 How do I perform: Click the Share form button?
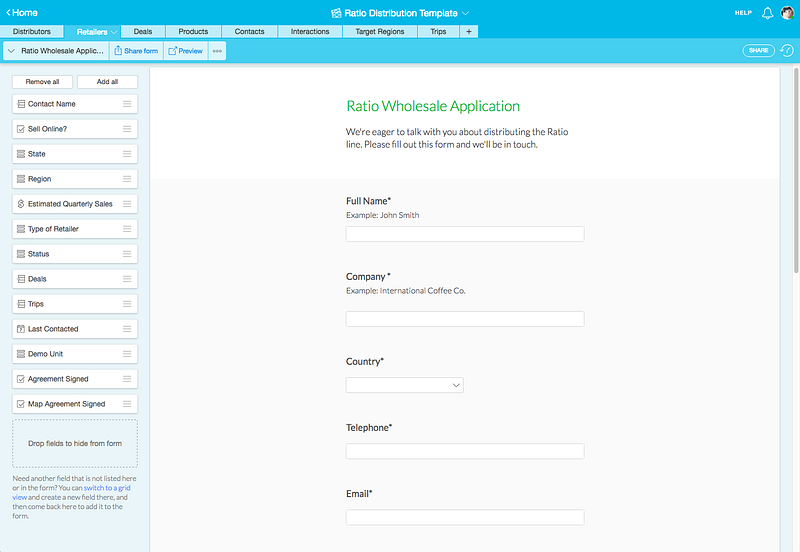(x=136, y=51)
